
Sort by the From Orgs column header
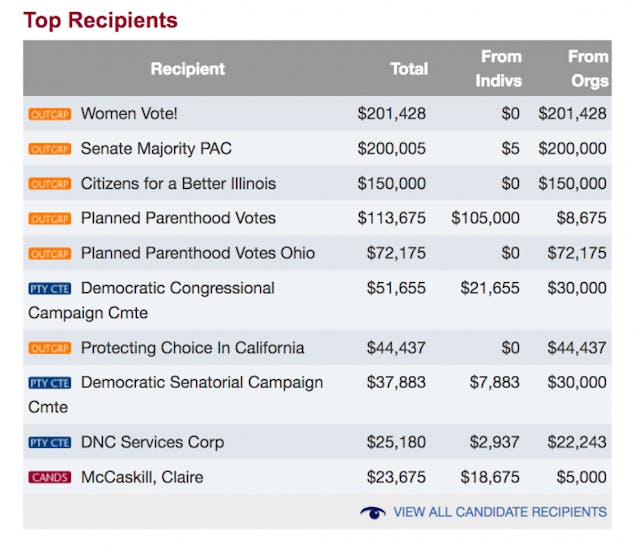589,69
